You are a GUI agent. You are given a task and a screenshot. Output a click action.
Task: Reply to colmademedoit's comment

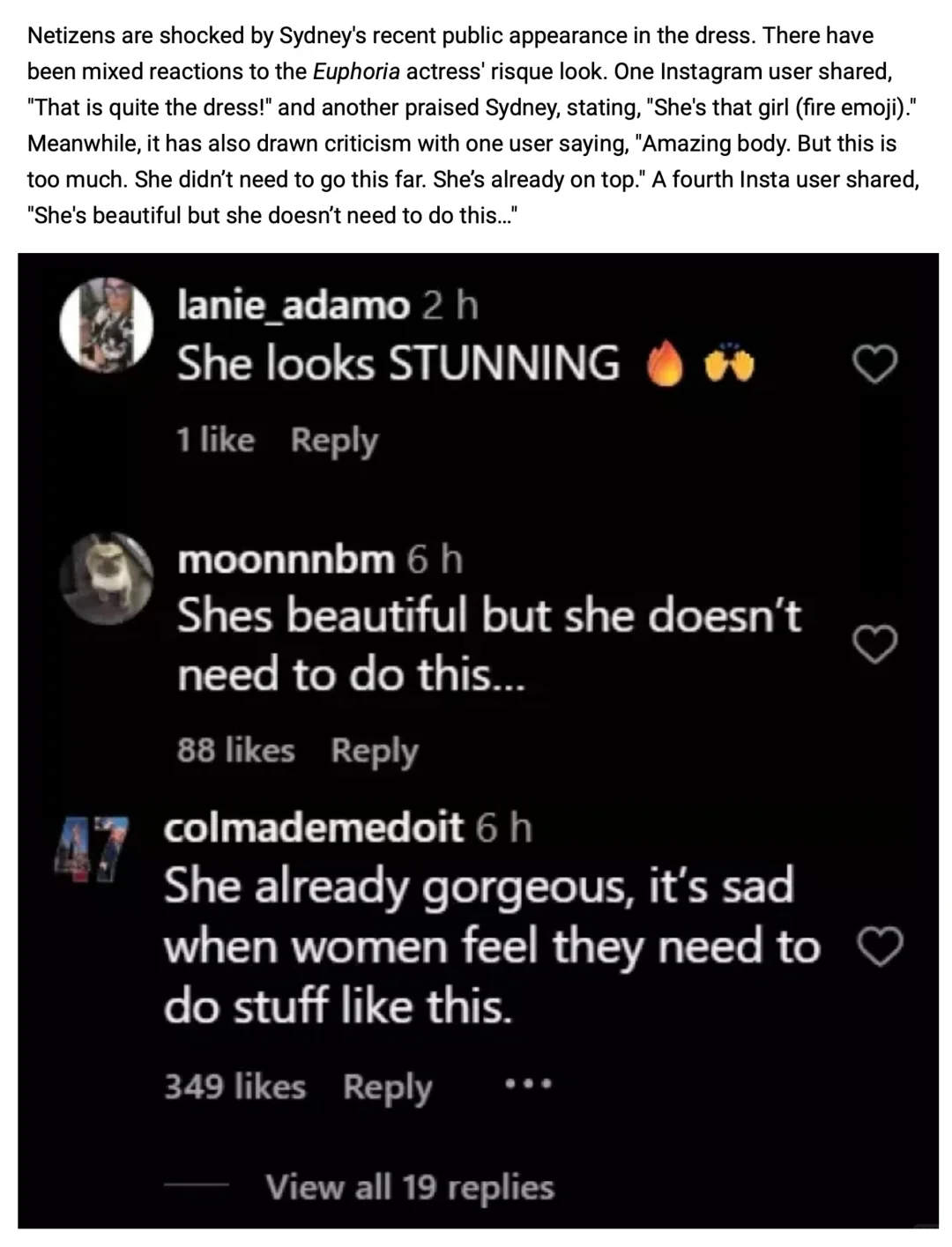(387, 1087)
